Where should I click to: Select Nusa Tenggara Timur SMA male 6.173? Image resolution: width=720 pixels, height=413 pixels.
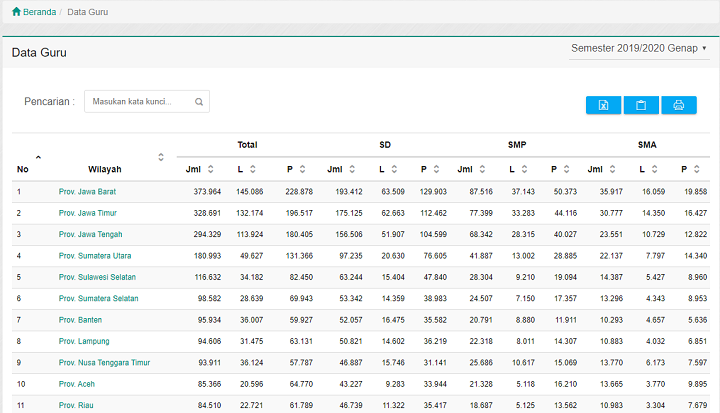click(x=655, y=362)
